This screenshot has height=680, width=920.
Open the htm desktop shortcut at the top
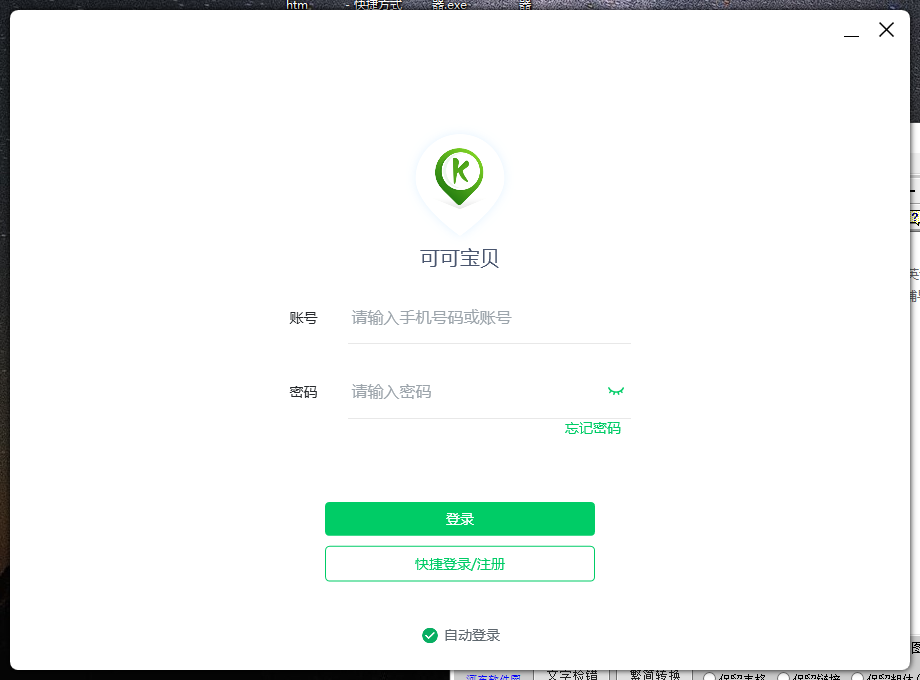(297, 6)
